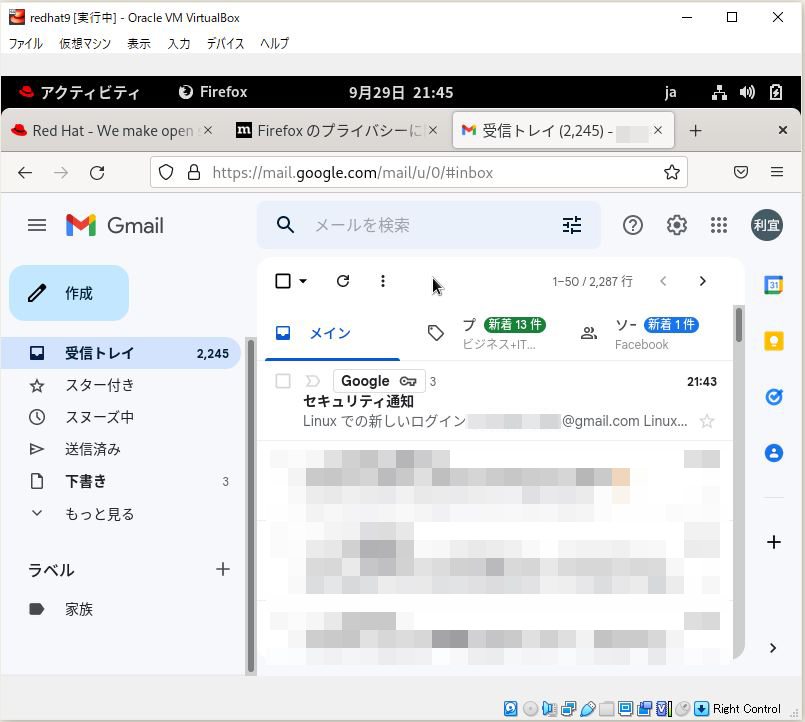Open スヌーズ中 mails
Screen dimensions: 805x722
[121, 417]
